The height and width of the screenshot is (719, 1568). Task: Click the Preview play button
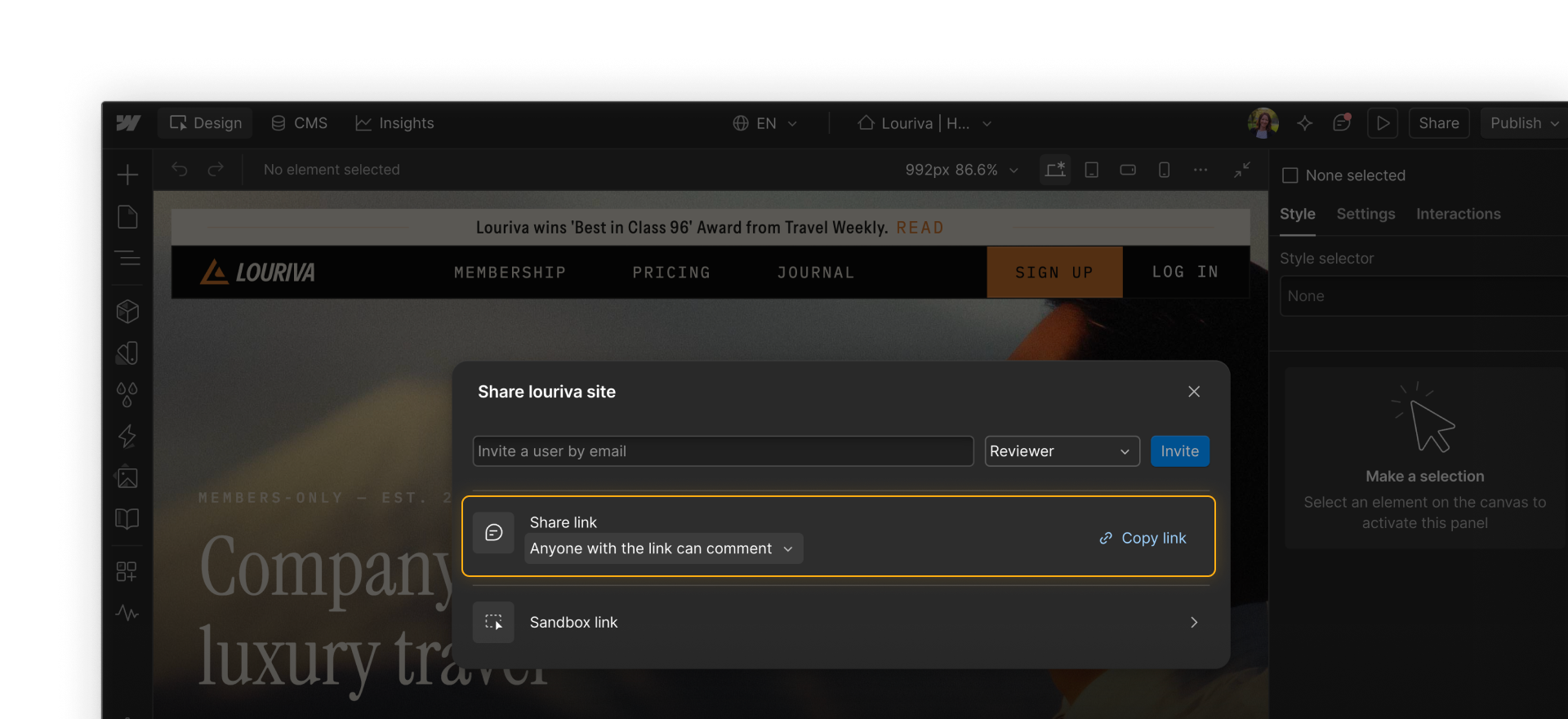1383,123
